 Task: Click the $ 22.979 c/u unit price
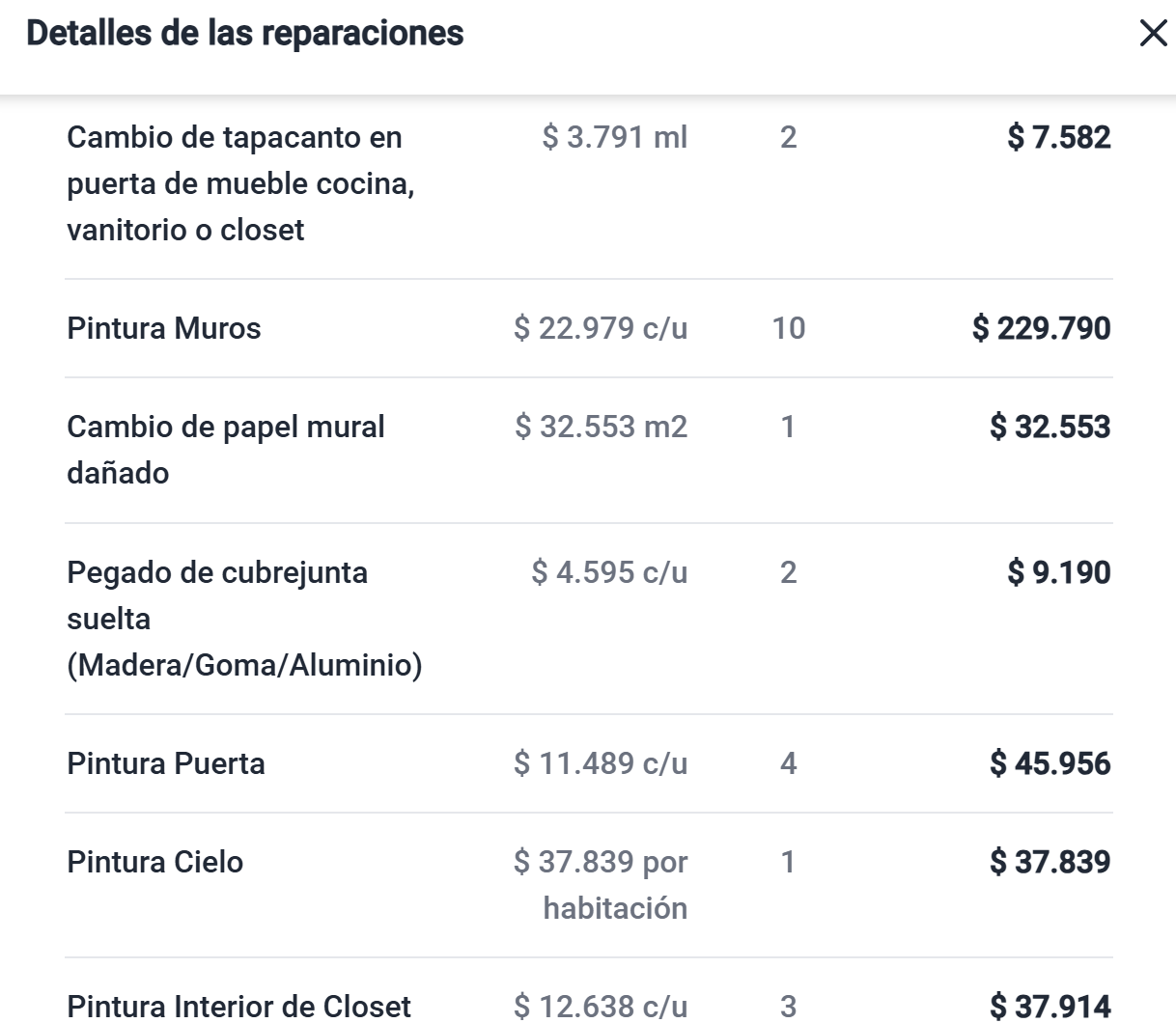pyautogui.click(x=601, y=328)
